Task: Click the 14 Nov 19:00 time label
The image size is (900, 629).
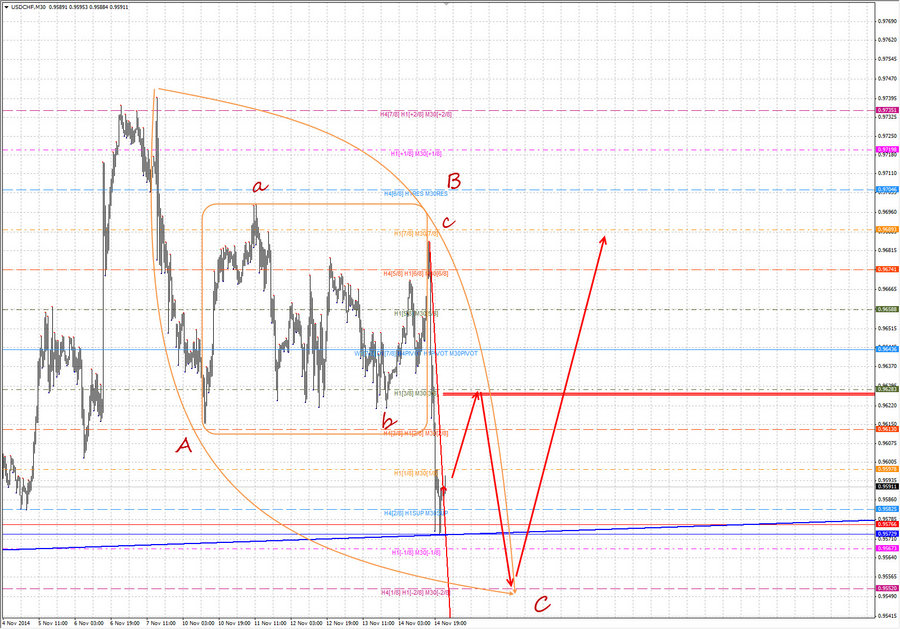Action: click(450, 623)
